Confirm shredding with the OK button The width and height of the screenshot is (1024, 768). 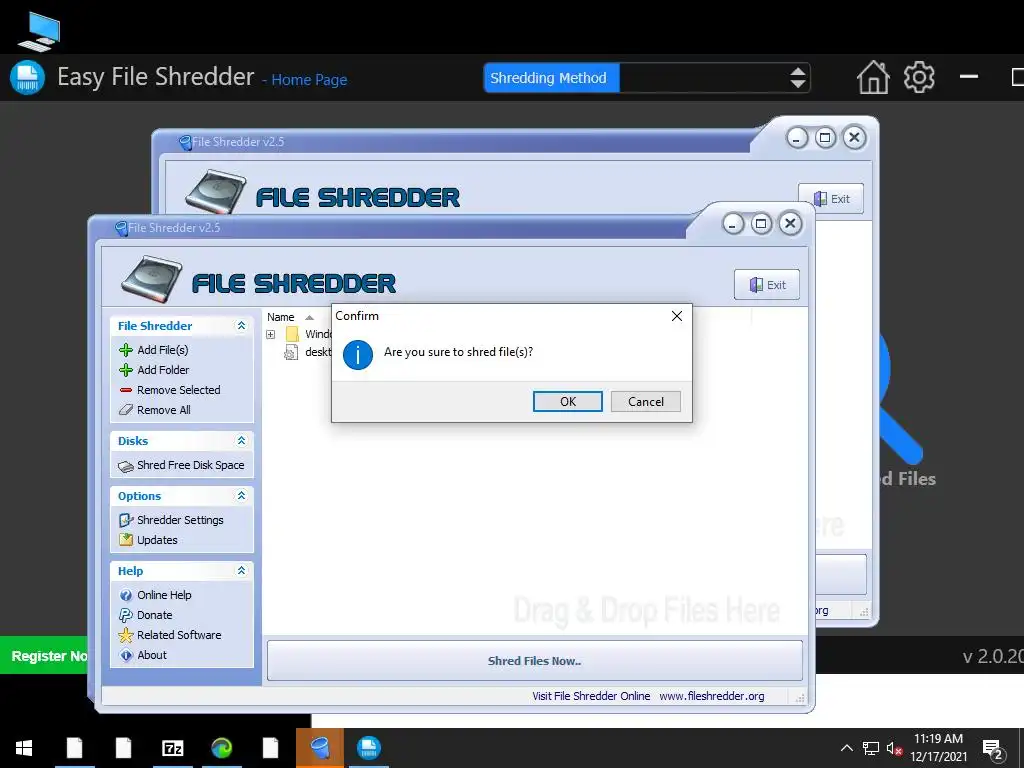[x=568, y=402]
